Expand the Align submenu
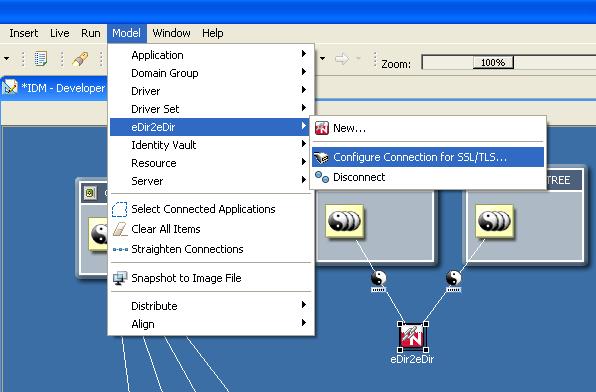The height and width of the screenshot is (392, 596). [x=211, y=324]
